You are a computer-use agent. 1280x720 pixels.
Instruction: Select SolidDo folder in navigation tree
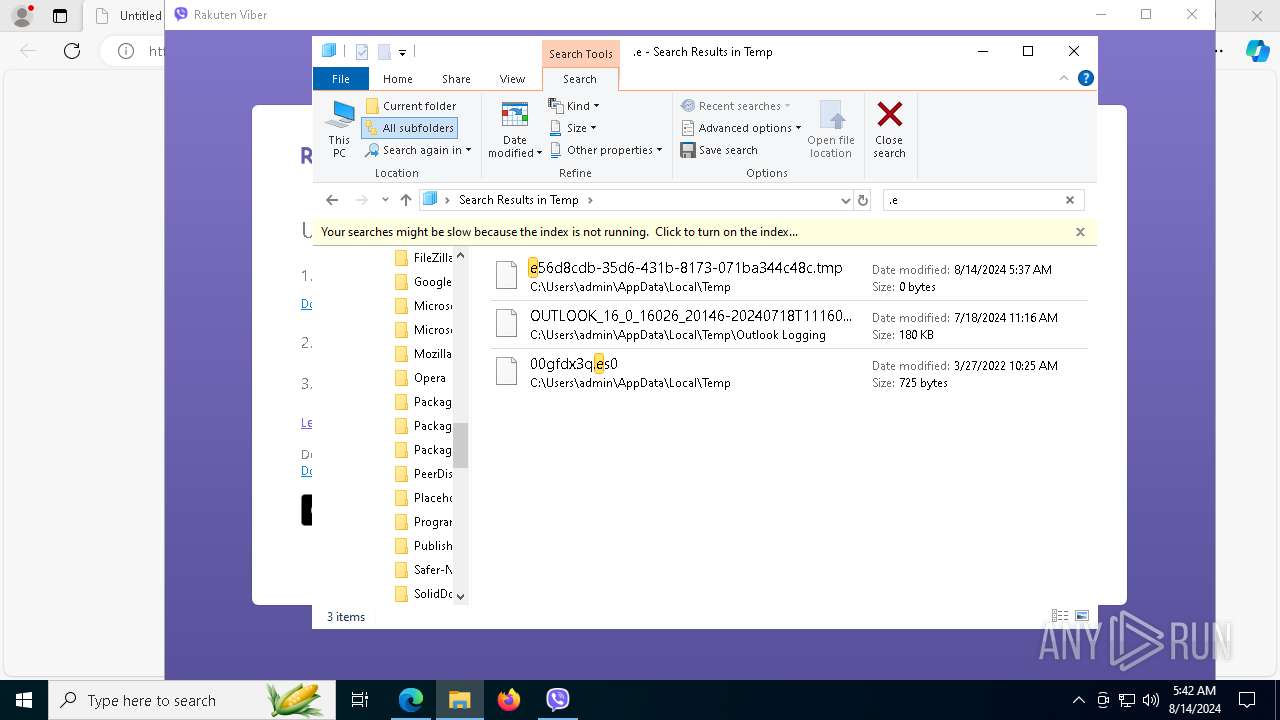[423, 594]
